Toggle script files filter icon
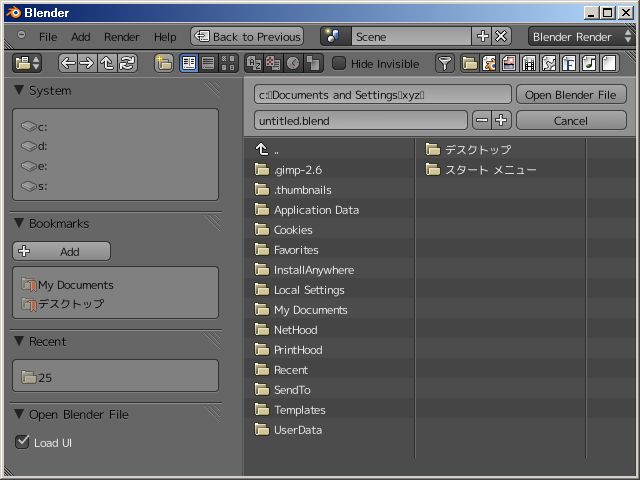 point(549,63)
